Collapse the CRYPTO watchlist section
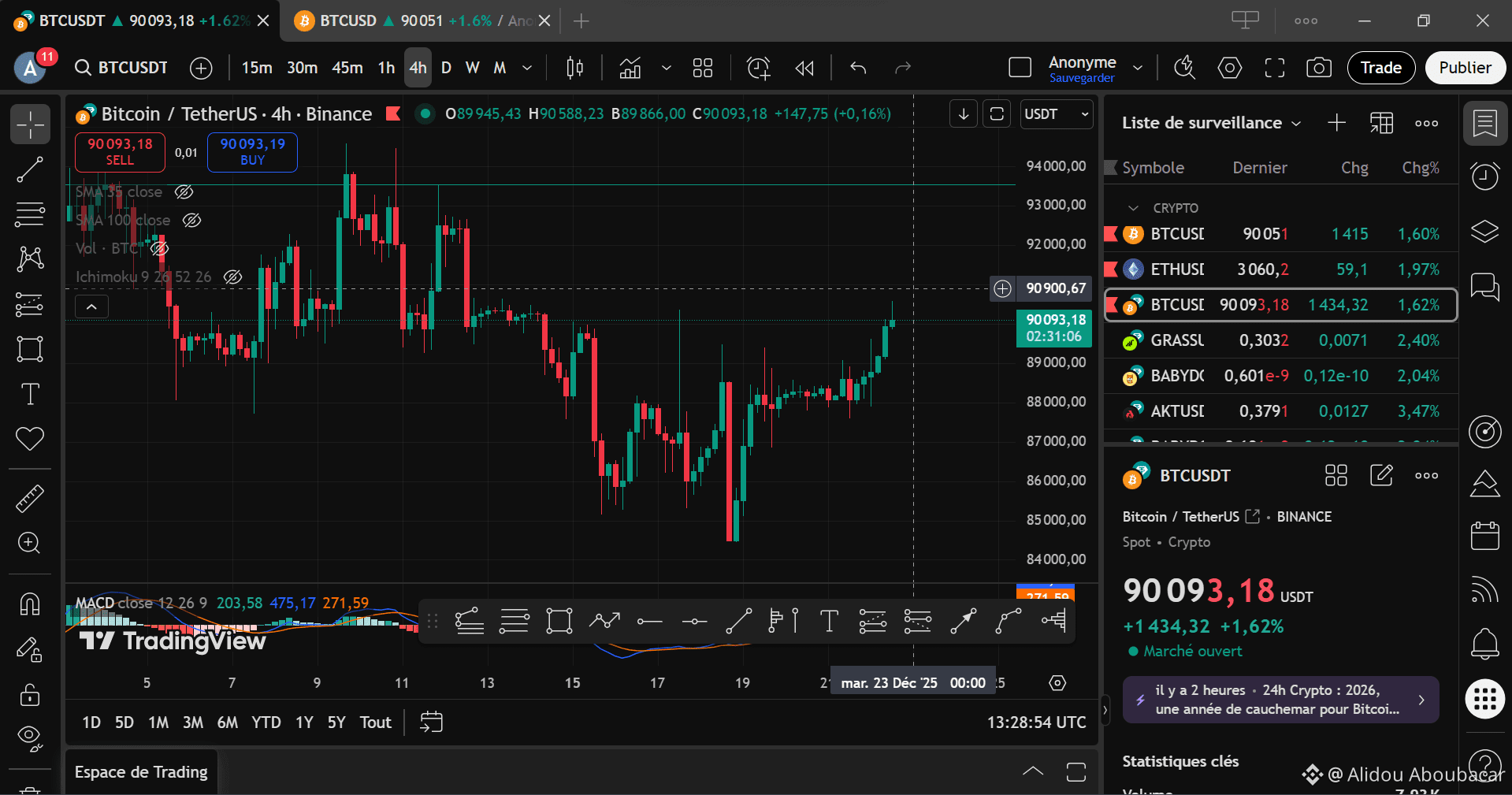 click(x=1133, y=208)
